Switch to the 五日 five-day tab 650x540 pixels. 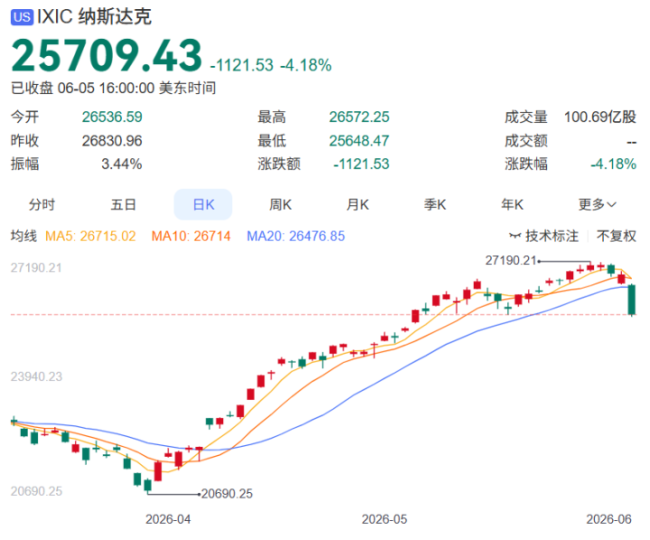pos(123,204)
